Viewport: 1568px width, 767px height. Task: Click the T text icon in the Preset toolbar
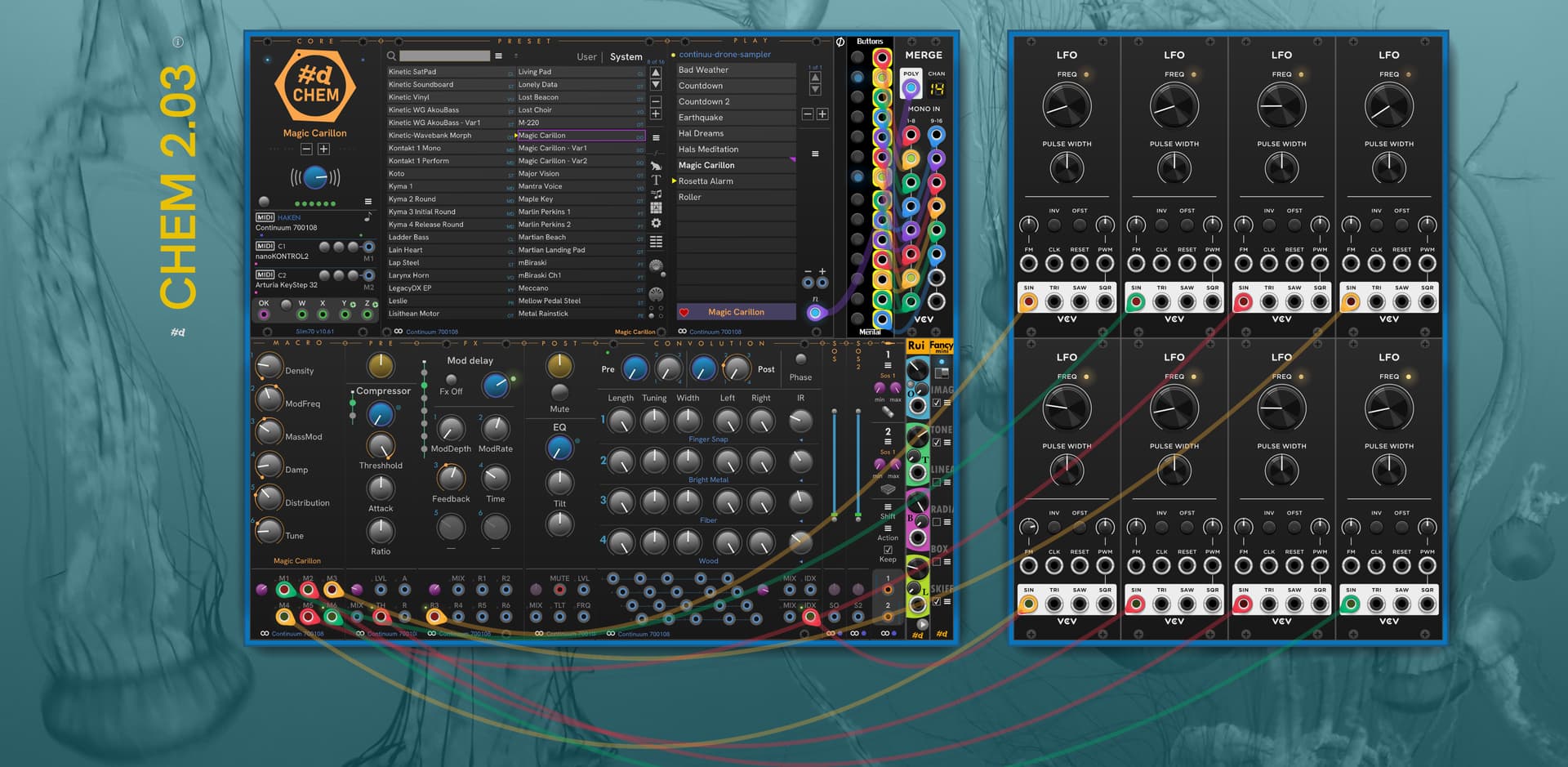point(656,180)
